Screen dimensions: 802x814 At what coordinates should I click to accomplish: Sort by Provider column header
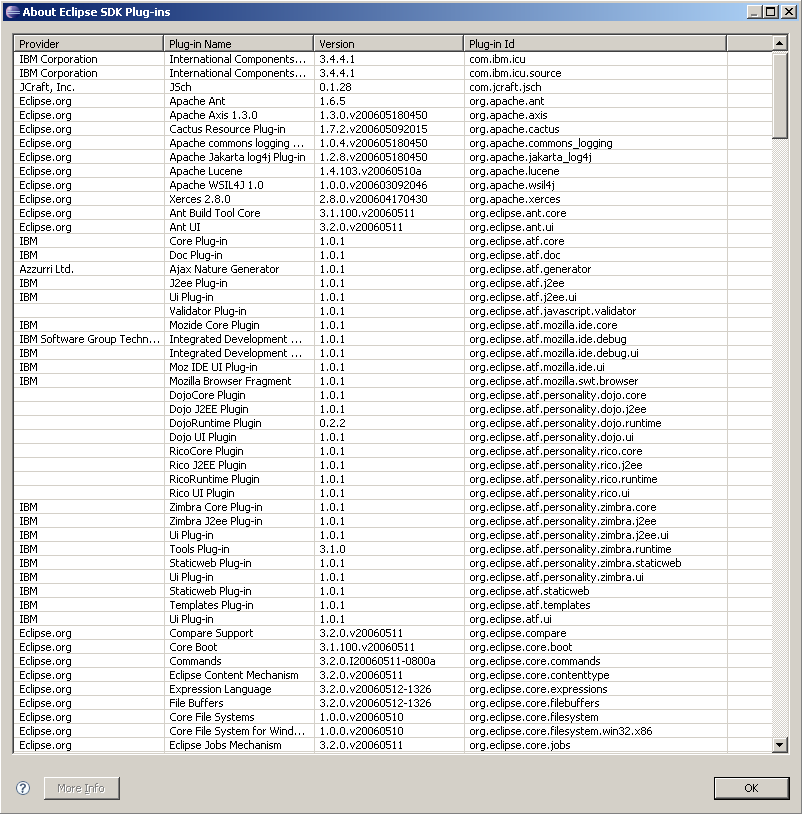click(x=88, y=44)
